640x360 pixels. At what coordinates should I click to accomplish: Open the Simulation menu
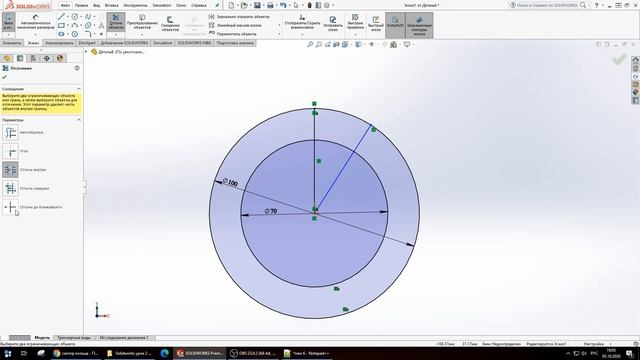pos(162,5)
